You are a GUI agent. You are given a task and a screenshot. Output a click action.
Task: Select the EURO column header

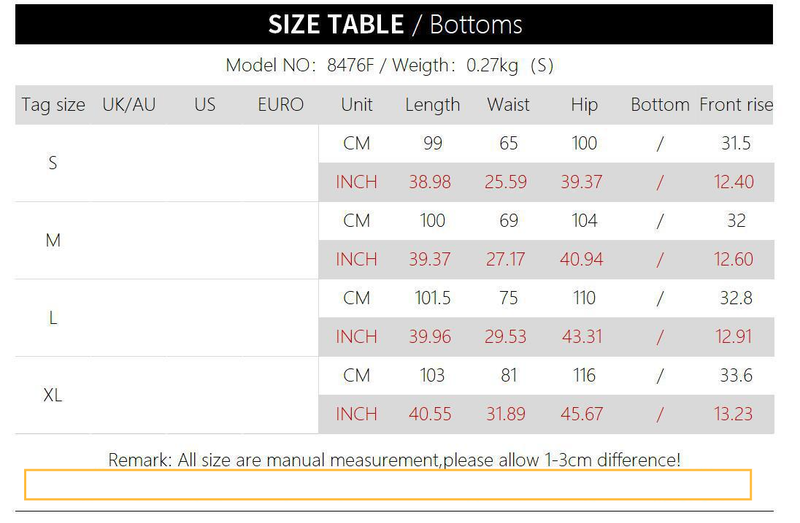(x=280, y=105)
